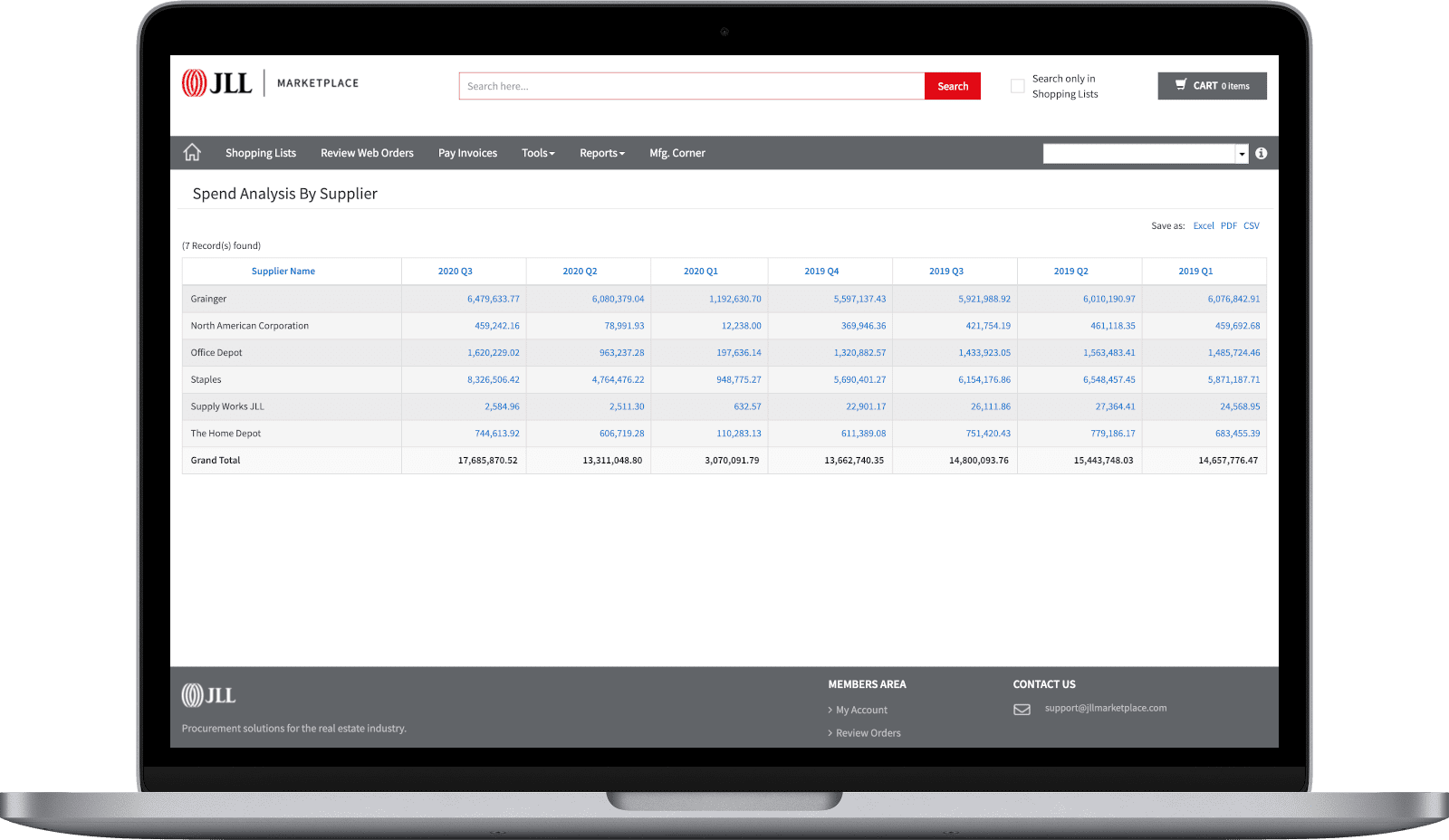The width and height of the screenshot is (1449, 840).
Task: Open Staples 2020 Q1 value 948,775.27
Action: point(739,380)
